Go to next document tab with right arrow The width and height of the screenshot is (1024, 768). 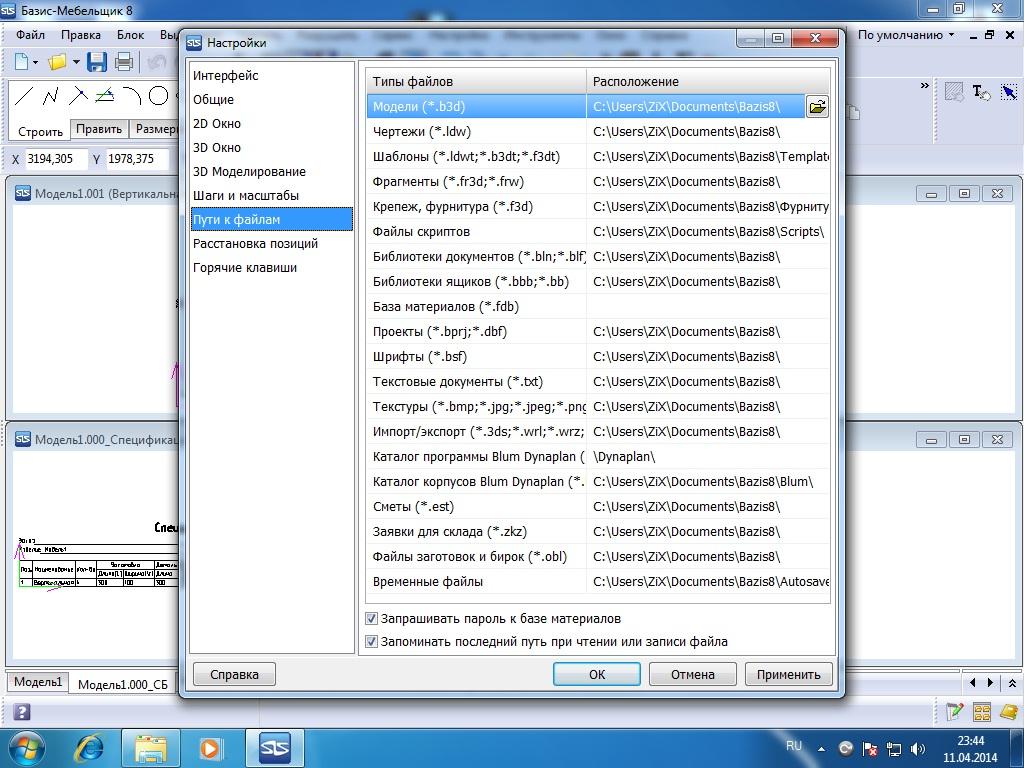990,682
